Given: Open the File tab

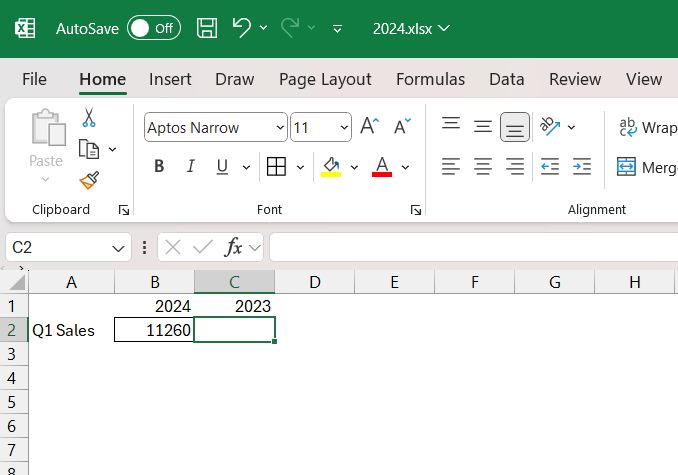Looking at the screenshot, I should (x=34, y=80).
